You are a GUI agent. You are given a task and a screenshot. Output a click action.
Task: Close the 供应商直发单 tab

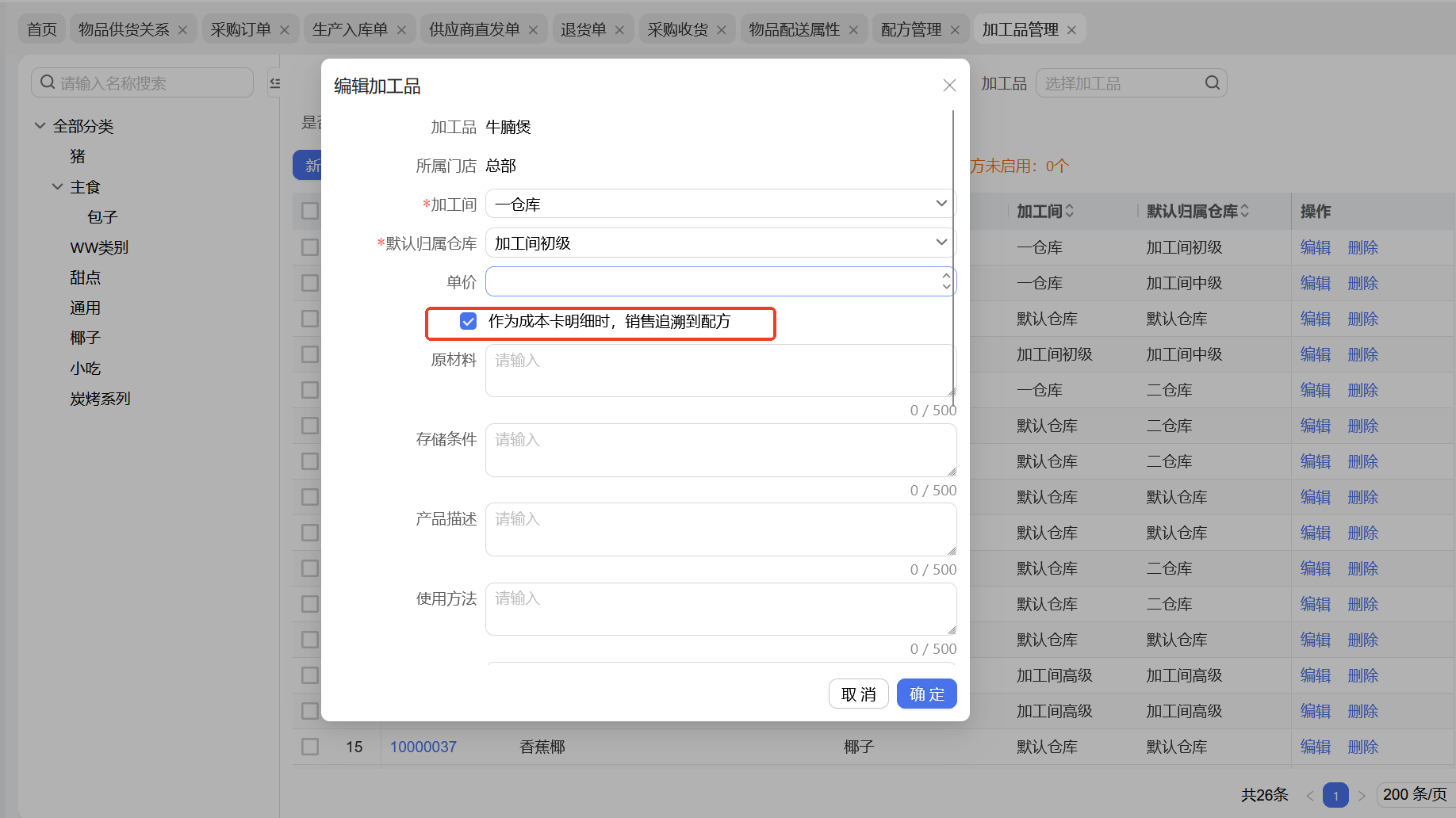point(533,30)
